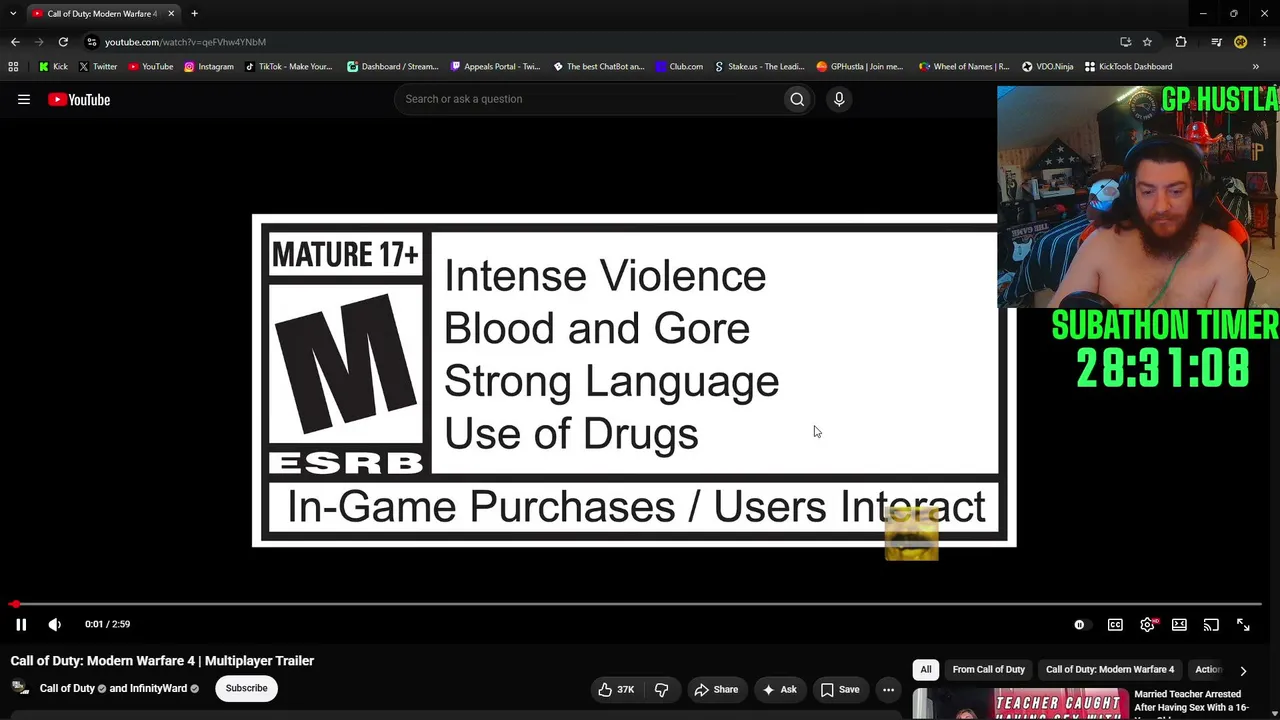The width and height of the screenshot is (1280, 720).
Task: Open the Twitter bookmark
Action: click(x=97, y=67)
